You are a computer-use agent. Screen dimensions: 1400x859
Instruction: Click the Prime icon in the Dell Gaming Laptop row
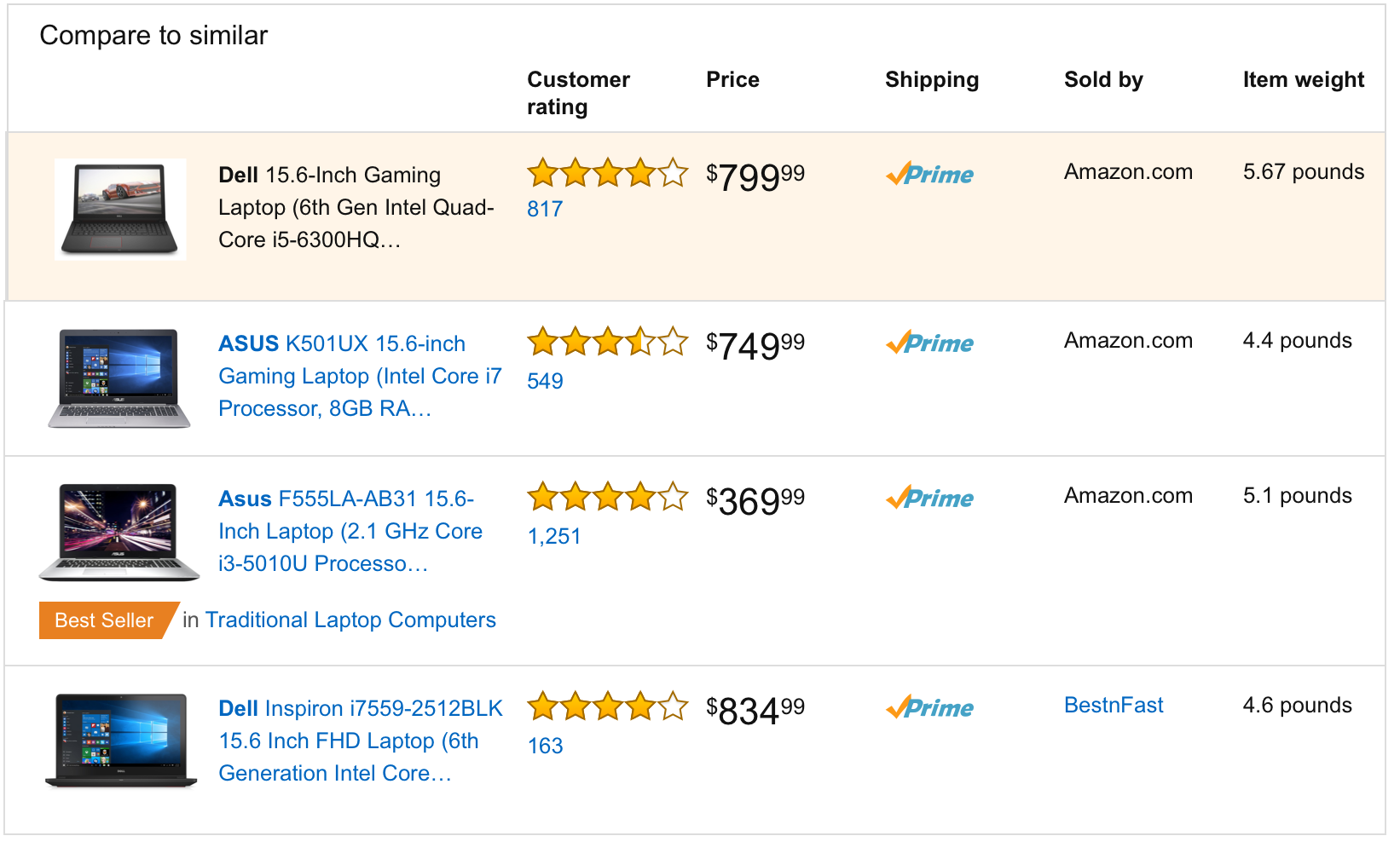[929, 174]
